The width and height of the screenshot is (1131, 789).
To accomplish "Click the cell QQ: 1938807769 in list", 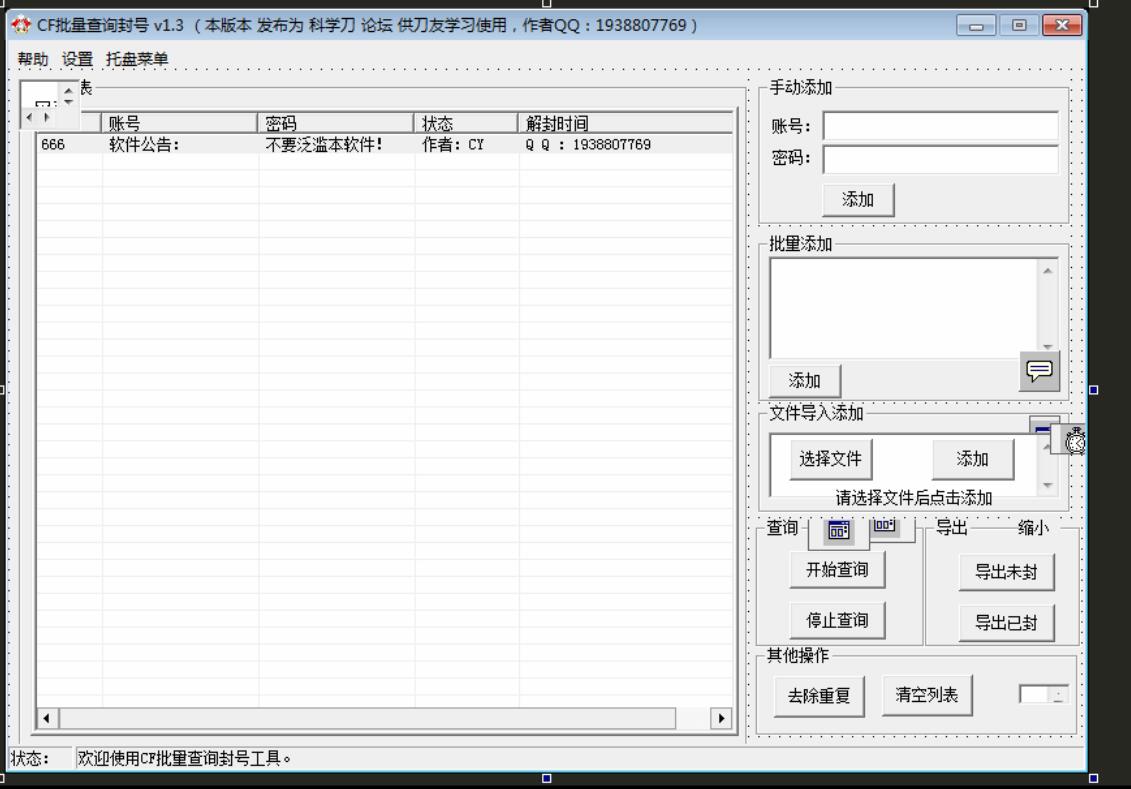I will [x=588, y=145].
